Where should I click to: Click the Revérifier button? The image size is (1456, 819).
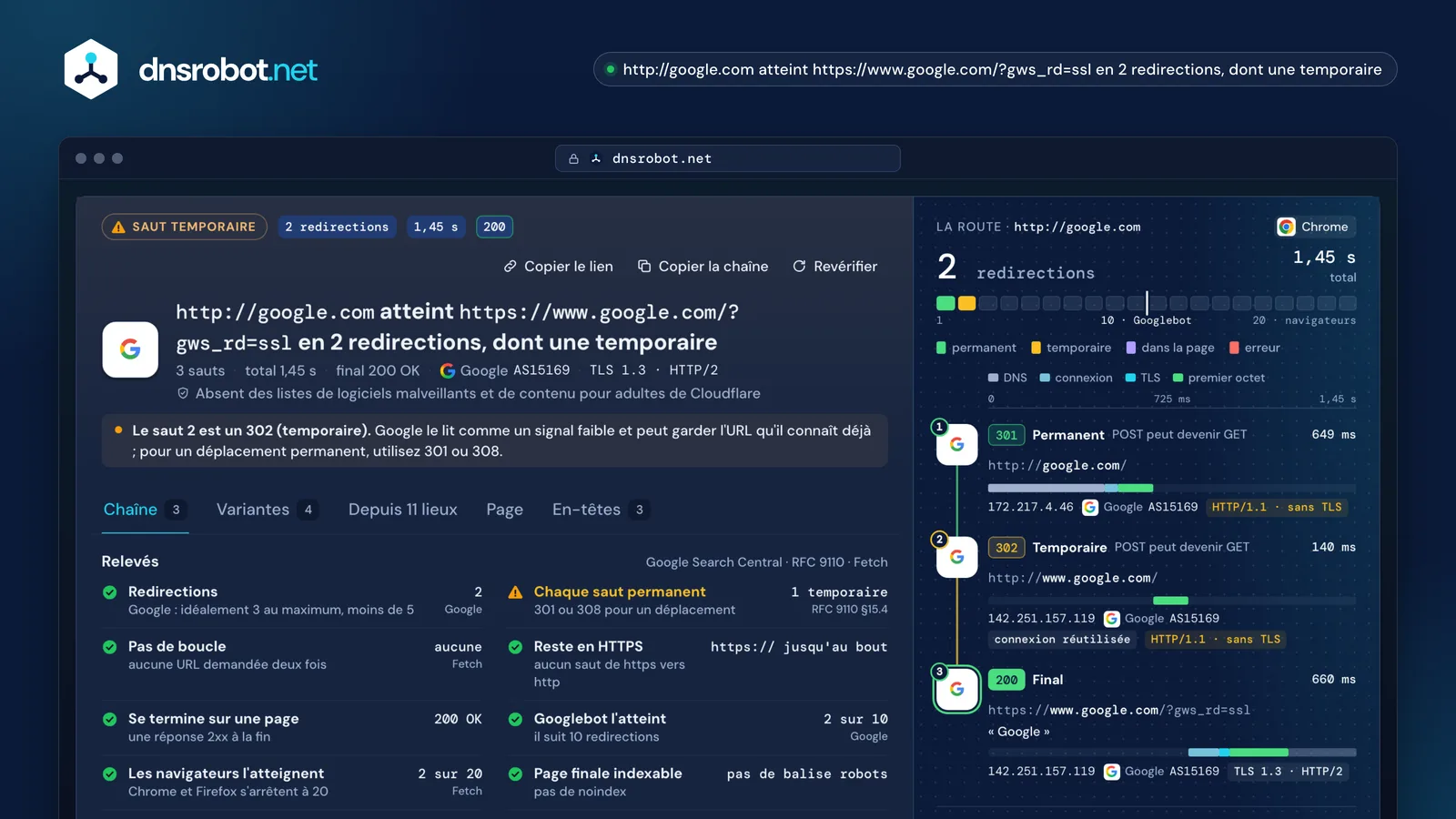[834, 267]
